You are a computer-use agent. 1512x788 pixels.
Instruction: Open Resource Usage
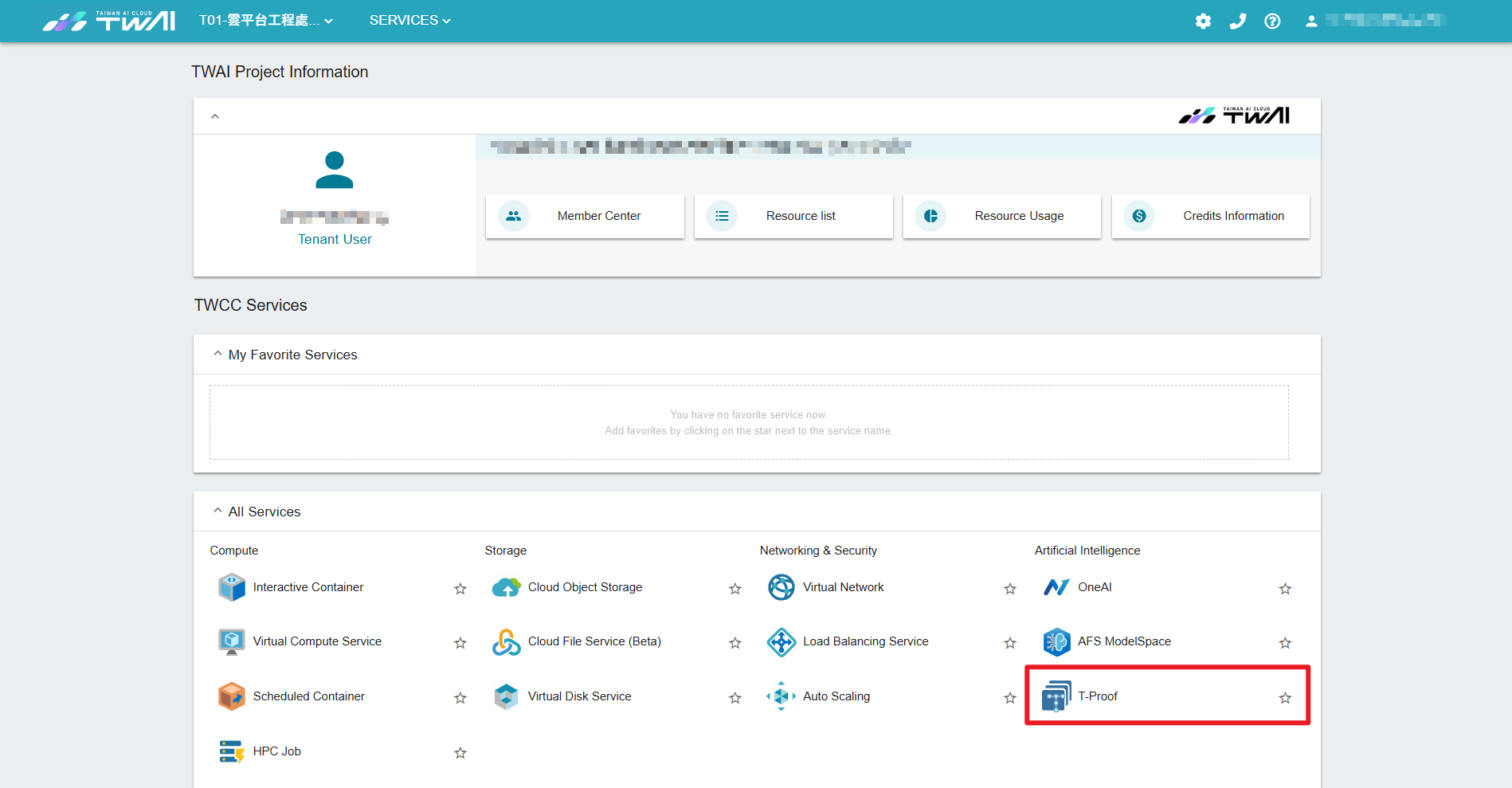point(1002,216)
